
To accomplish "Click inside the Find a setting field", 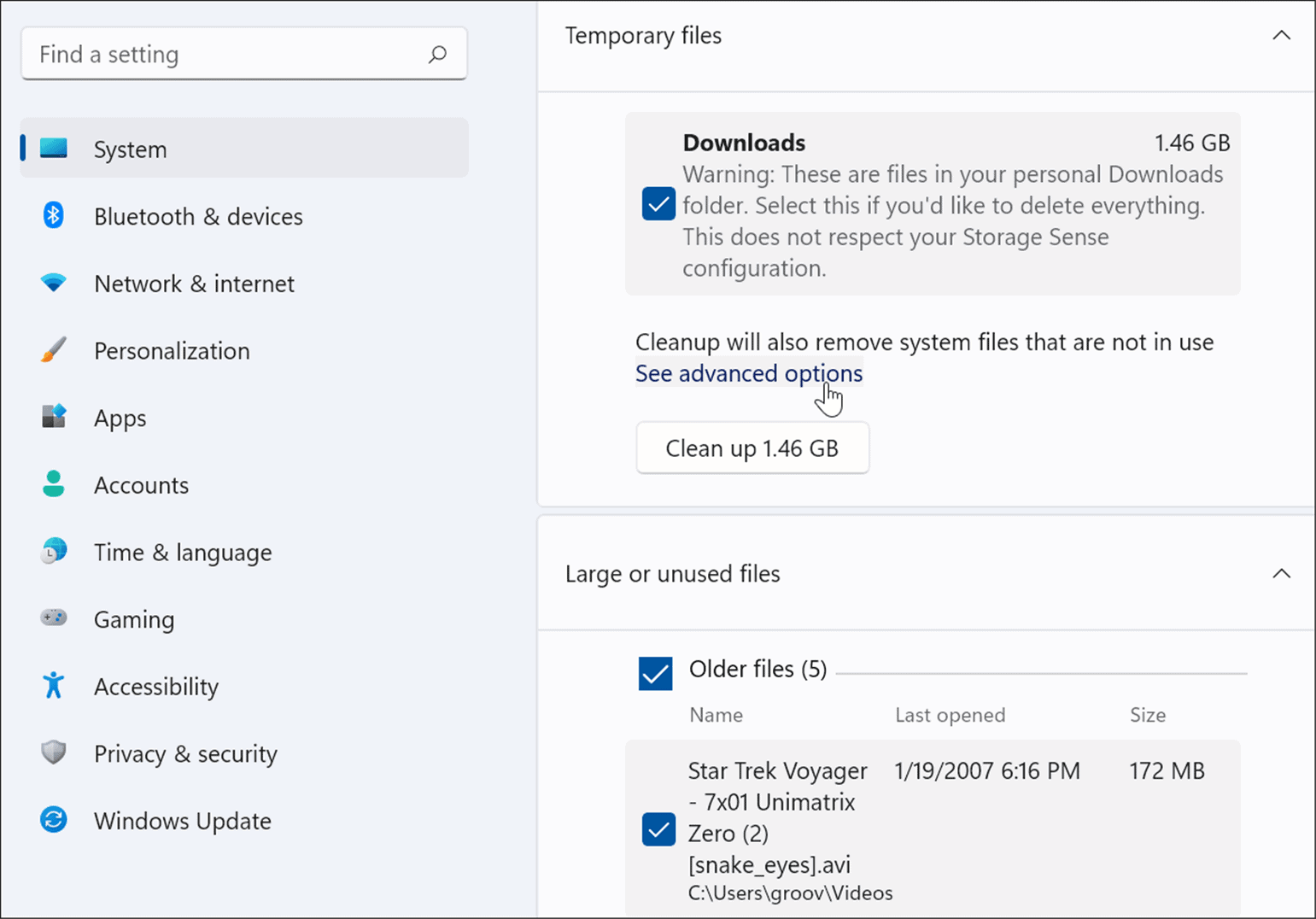I will [213, 54].
